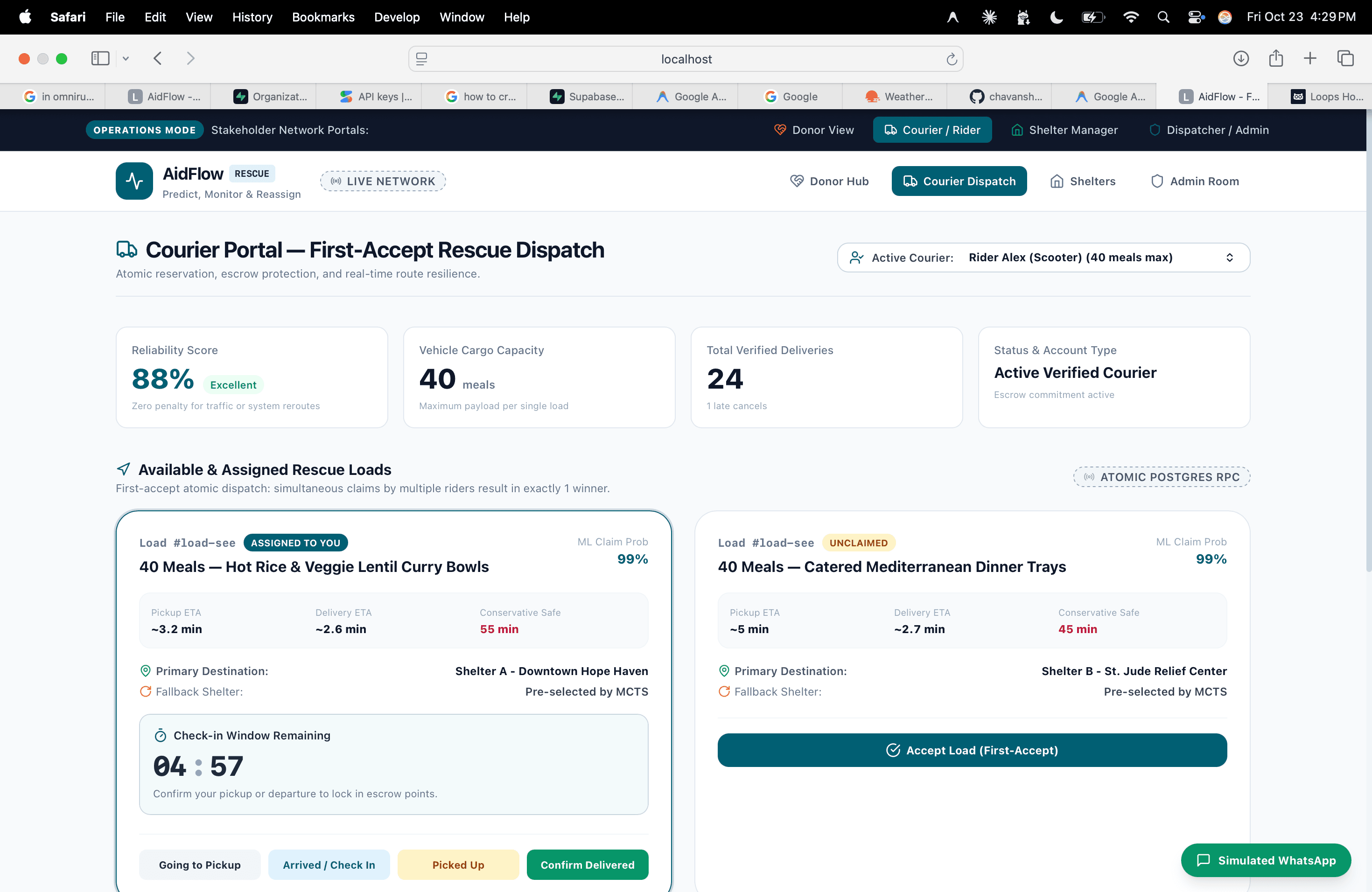Open the Shelters nav item

(x=1083, y=181)
